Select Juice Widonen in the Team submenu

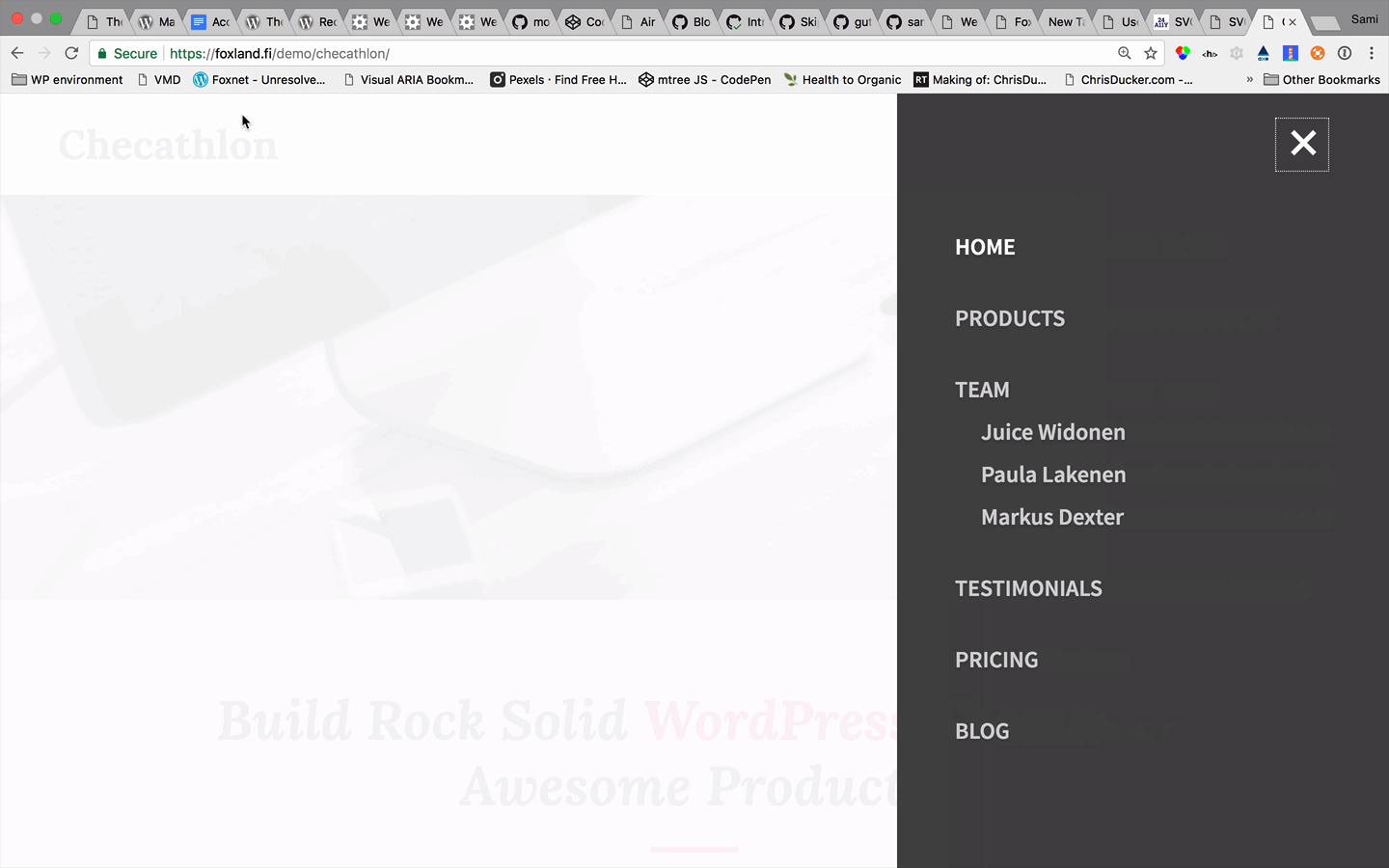click(1053, 432)
